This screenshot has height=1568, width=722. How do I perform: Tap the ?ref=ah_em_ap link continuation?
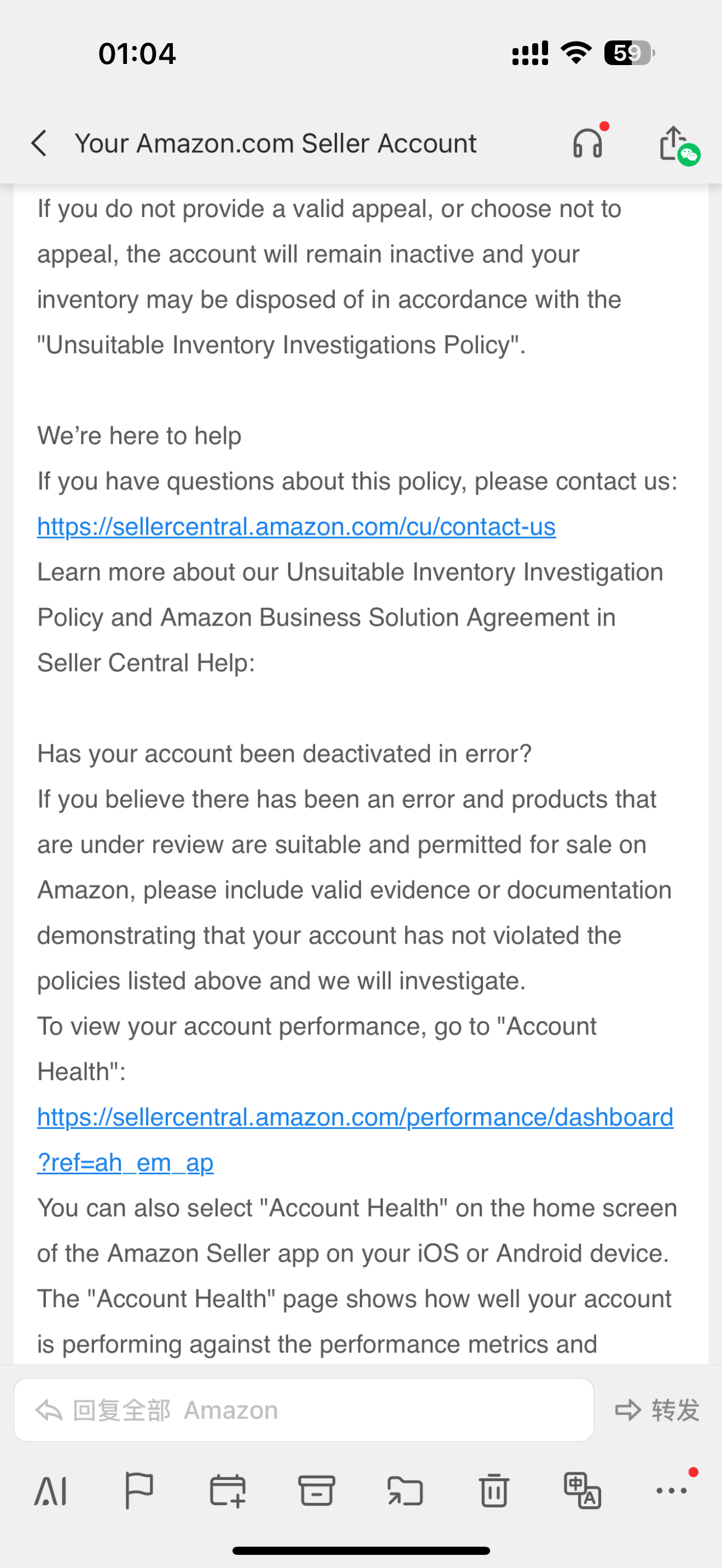pyautogui.click(x=125, y=1163)
